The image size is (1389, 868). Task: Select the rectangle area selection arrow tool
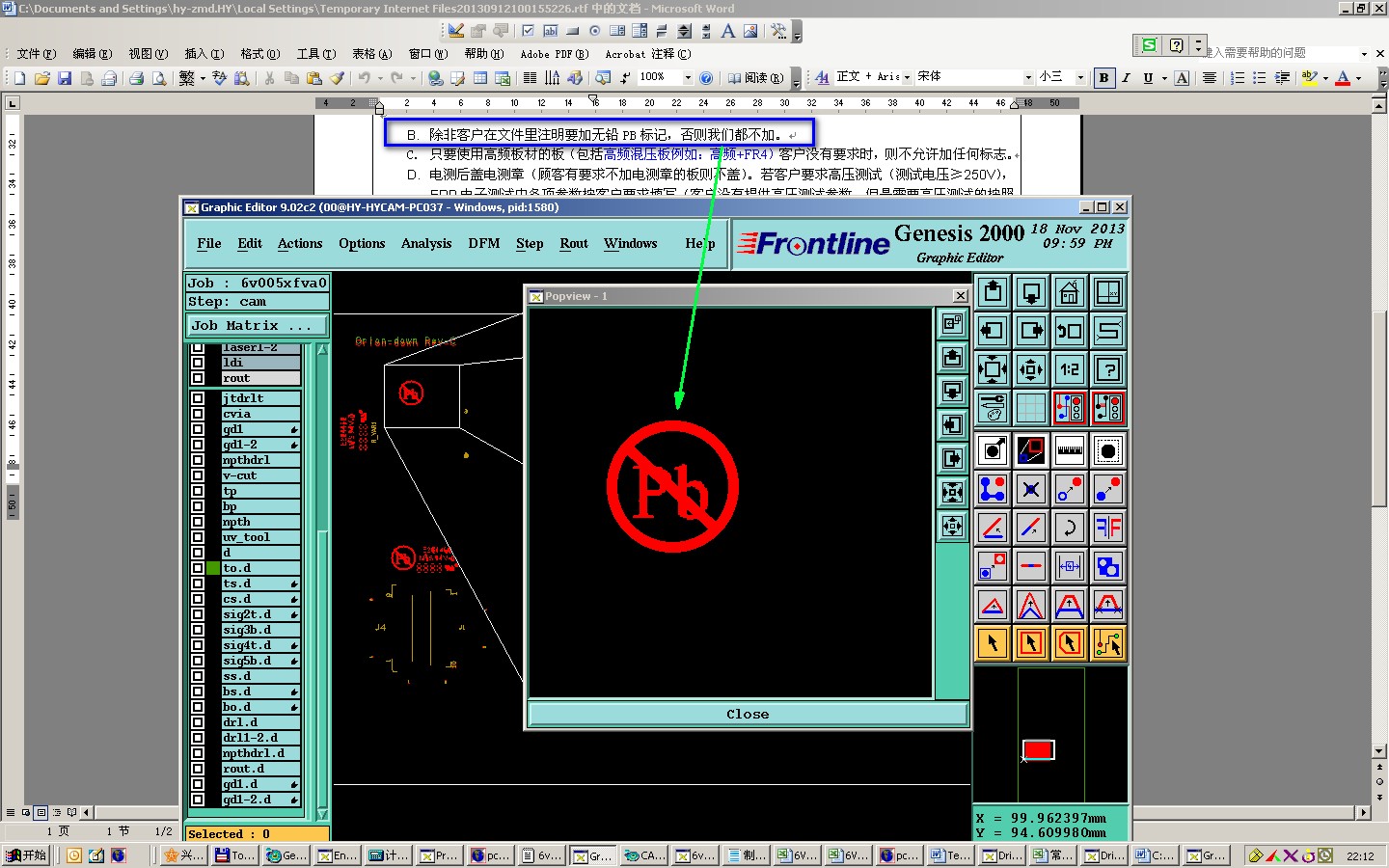[1031, 643]
